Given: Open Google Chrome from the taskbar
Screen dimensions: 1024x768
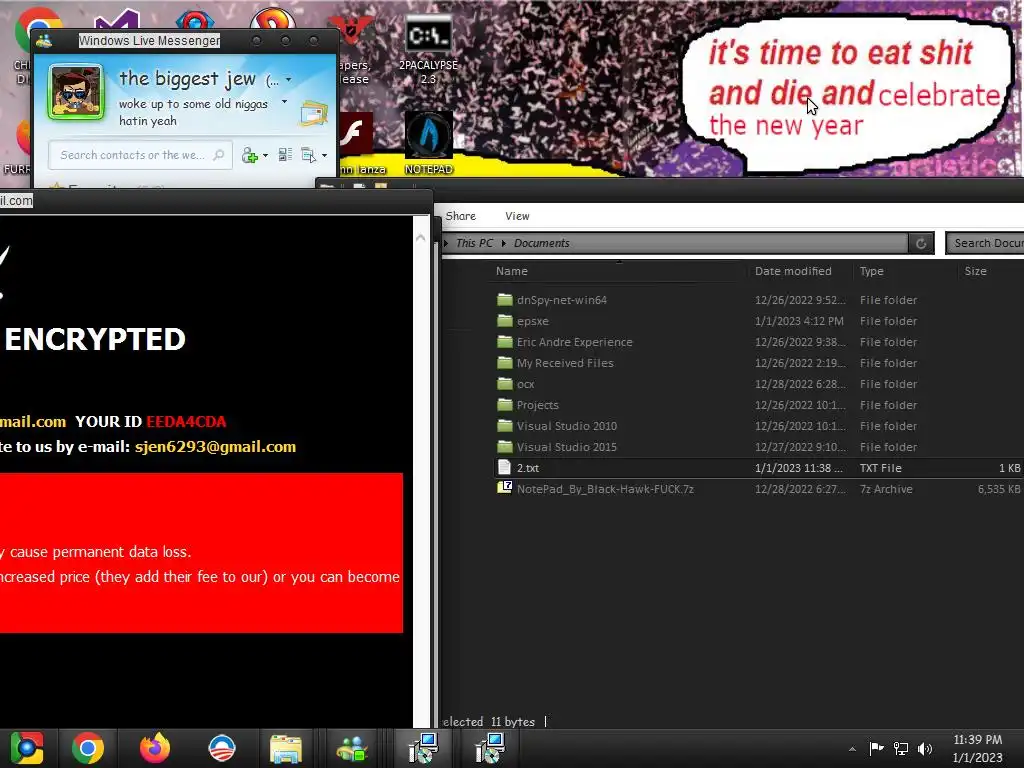Looking at the screenshot, I should point(88,748).
